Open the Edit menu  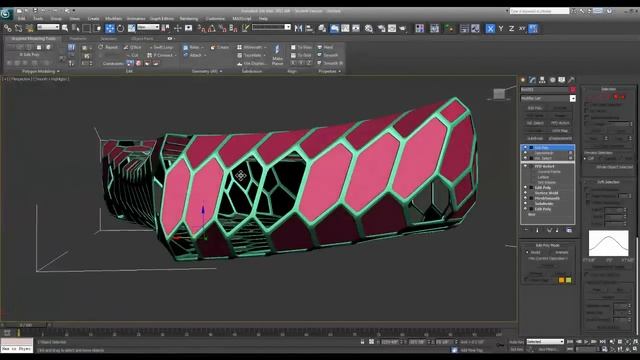(x=21, y=19)
